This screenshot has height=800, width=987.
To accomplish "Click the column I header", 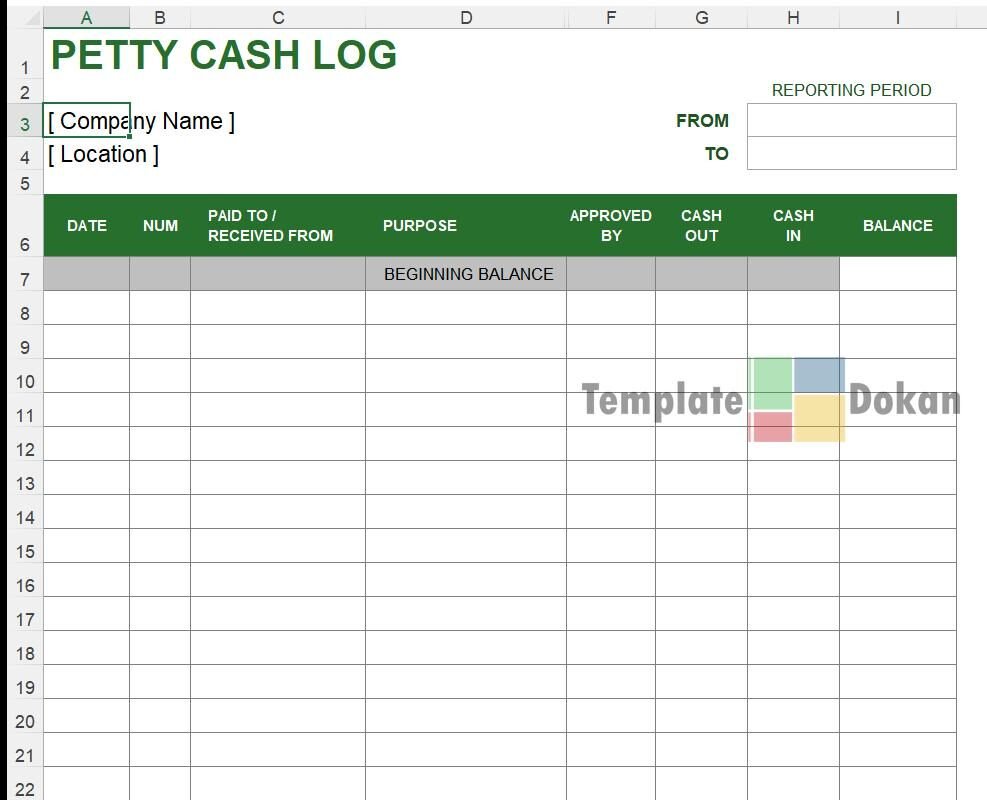I will (897, 18).
